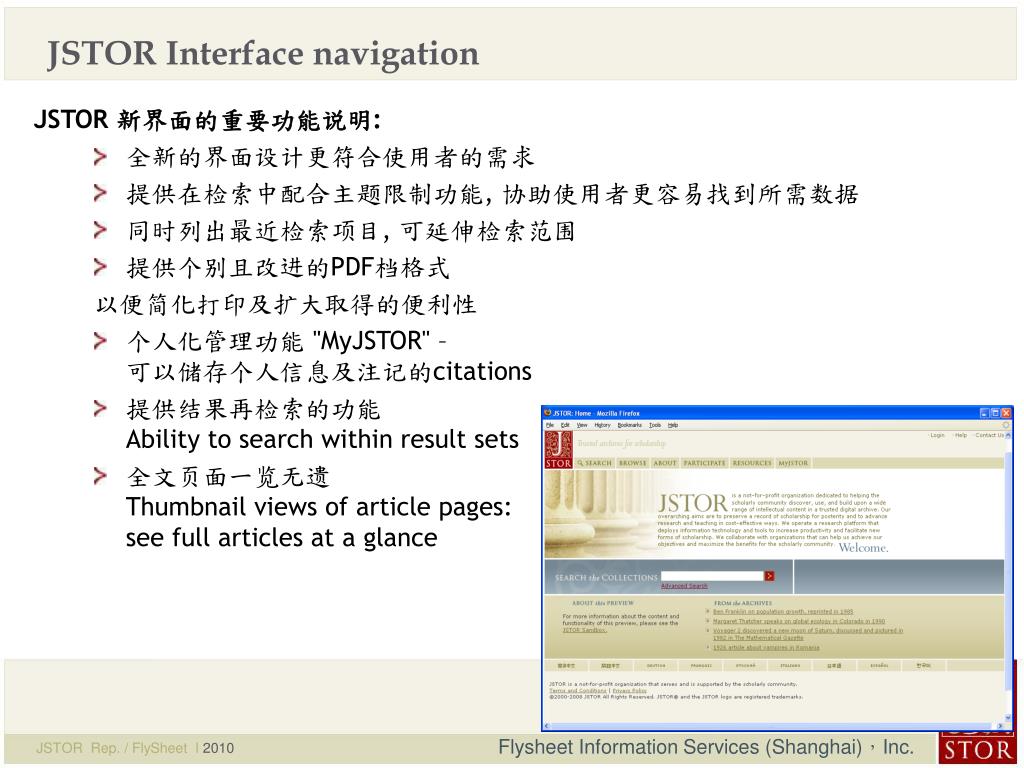
Task: Click the horizontal scrollbar at browser bottom
Action: point(771,726)
